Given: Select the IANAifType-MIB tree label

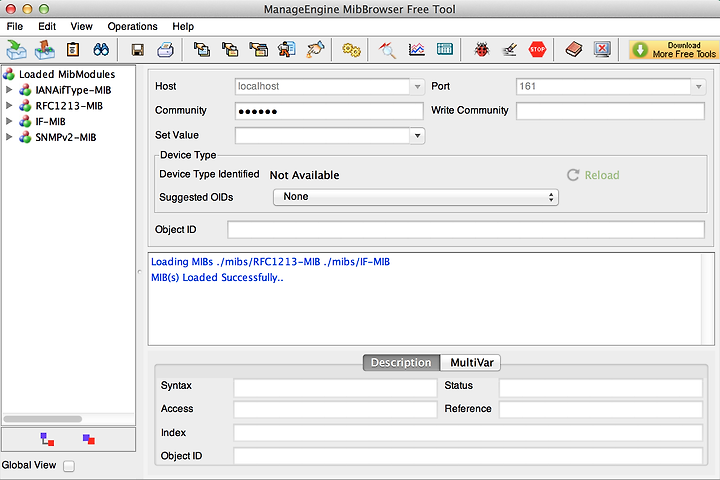Looking at the screenshot, I should (73, 90).
